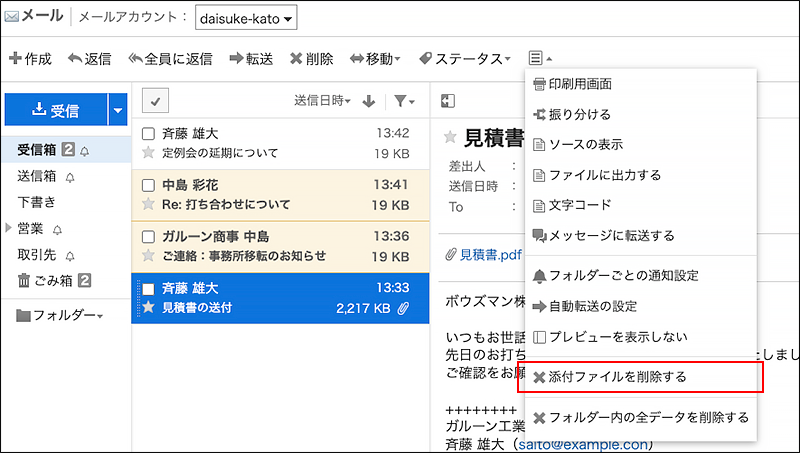The height and width of the screenshot is (453, 800).
Task: Click the paperclip icon on 見積書の送付 mail
Action: (x=404, y=308)
